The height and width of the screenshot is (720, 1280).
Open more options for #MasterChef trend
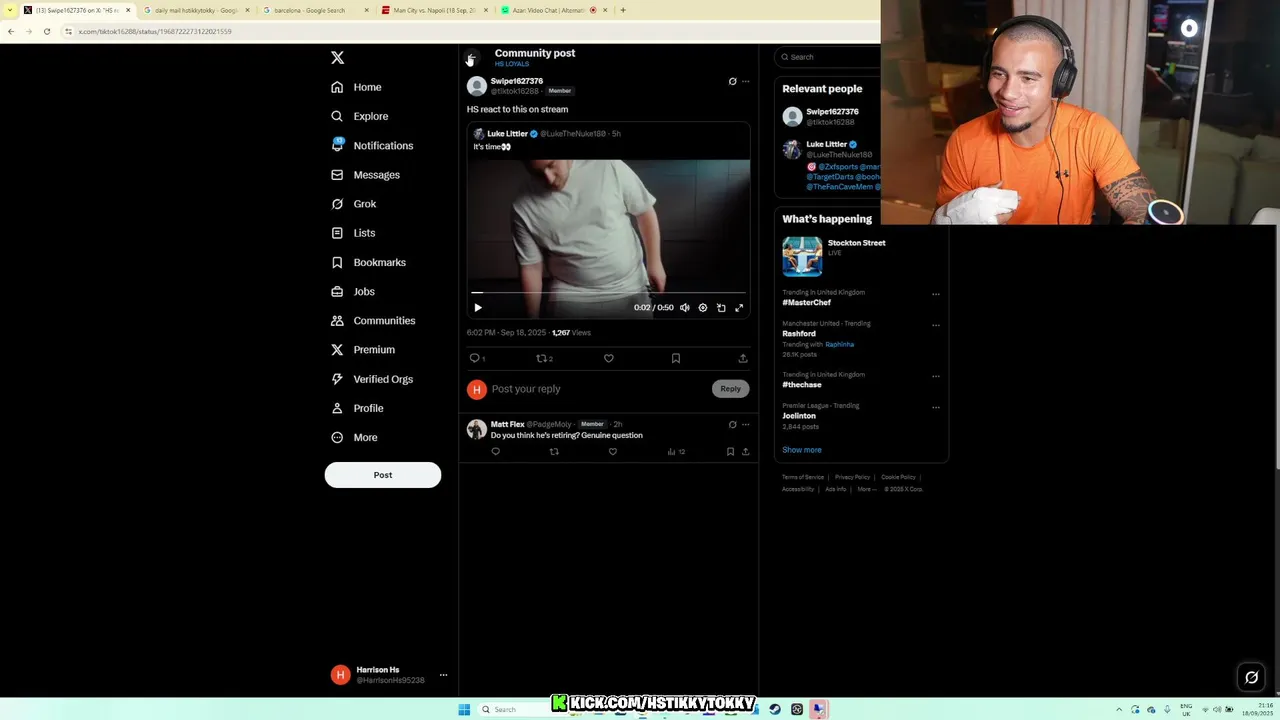click(x=936, y=294)
